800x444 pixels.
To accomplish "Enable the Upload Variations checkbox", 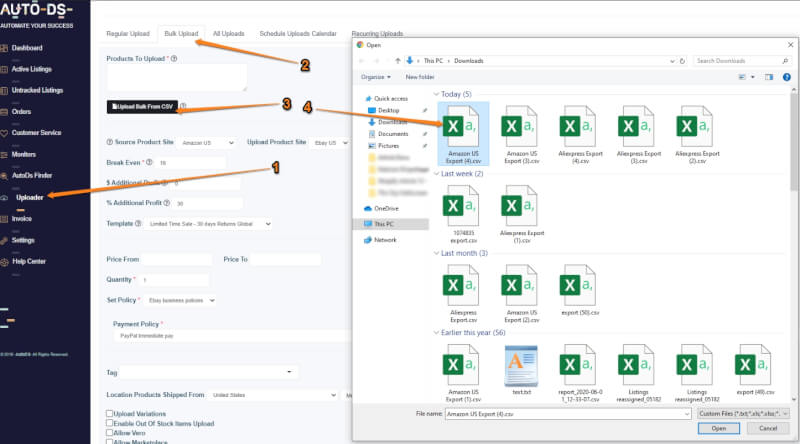I will point(109,413).
